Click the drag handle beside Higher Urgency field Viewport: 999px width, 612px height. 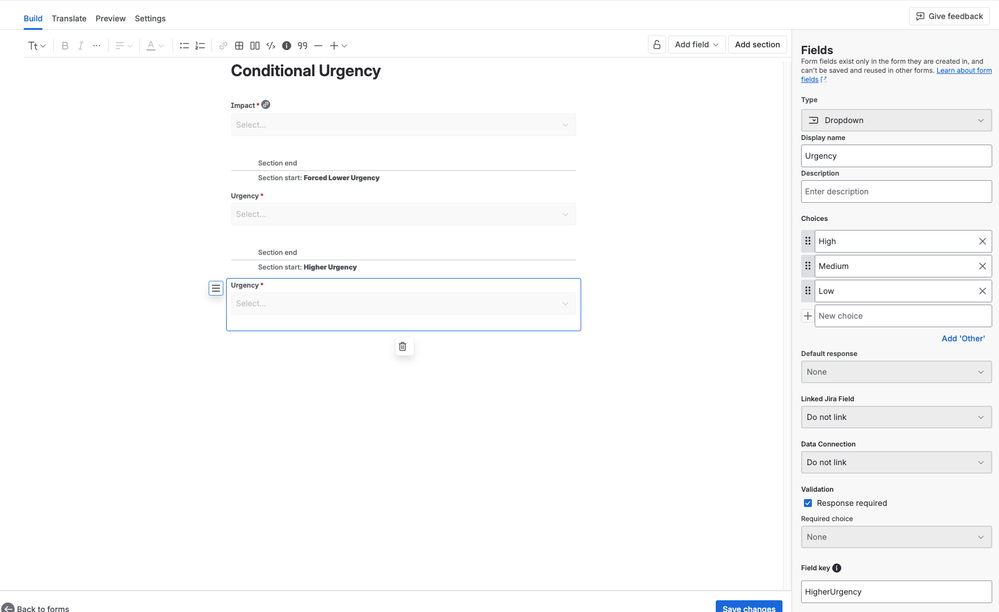click(216, 288)
